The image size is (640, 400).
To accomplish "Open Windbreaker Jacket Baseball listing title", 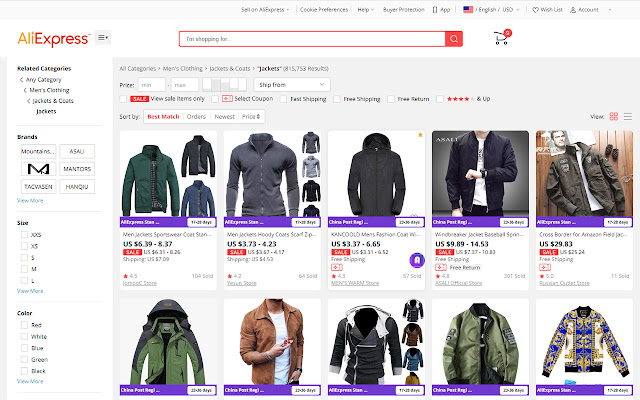I will pyautogui.click(x=480, y=235).
